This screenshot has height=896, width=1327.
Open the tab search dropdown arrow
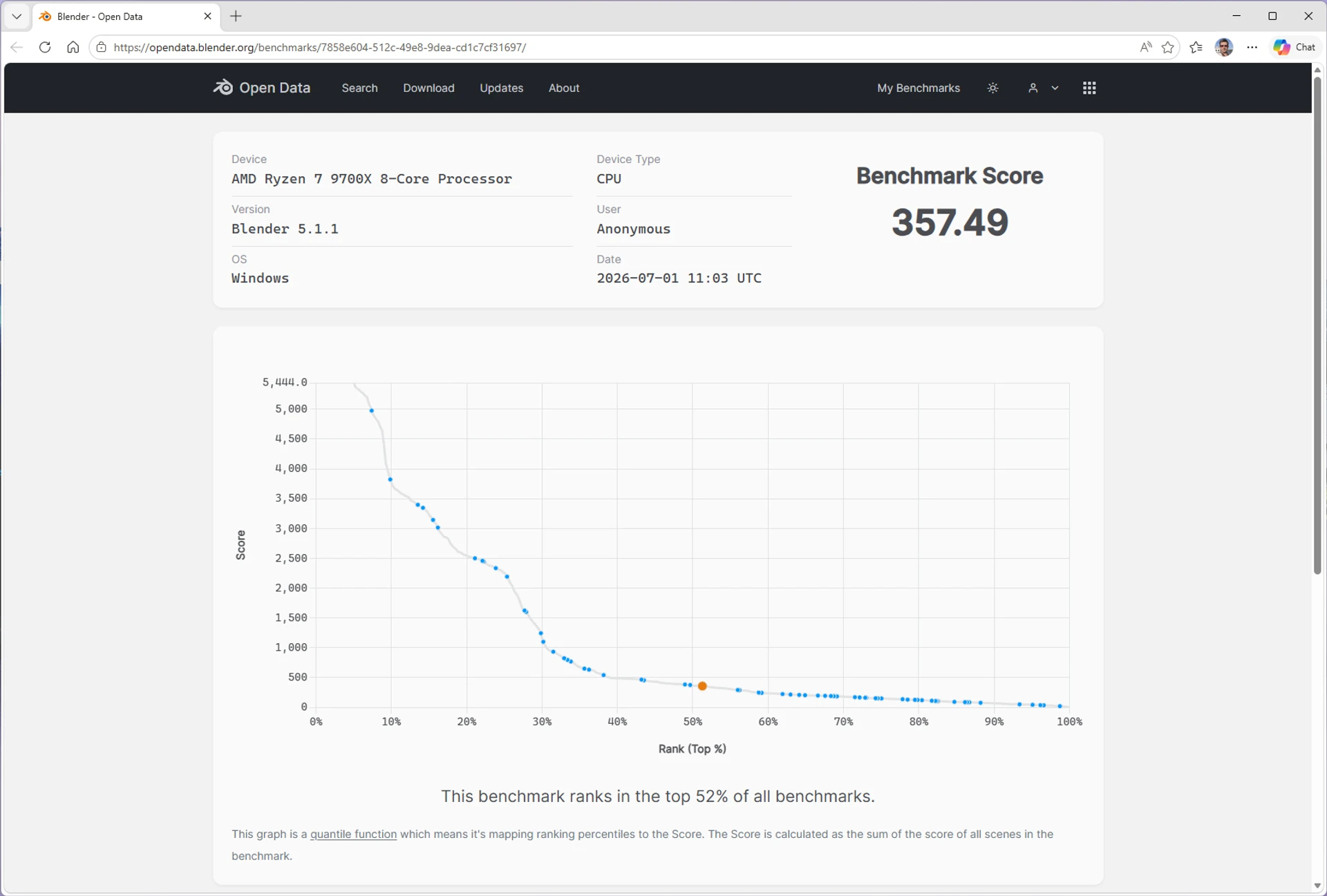point(17,16)
